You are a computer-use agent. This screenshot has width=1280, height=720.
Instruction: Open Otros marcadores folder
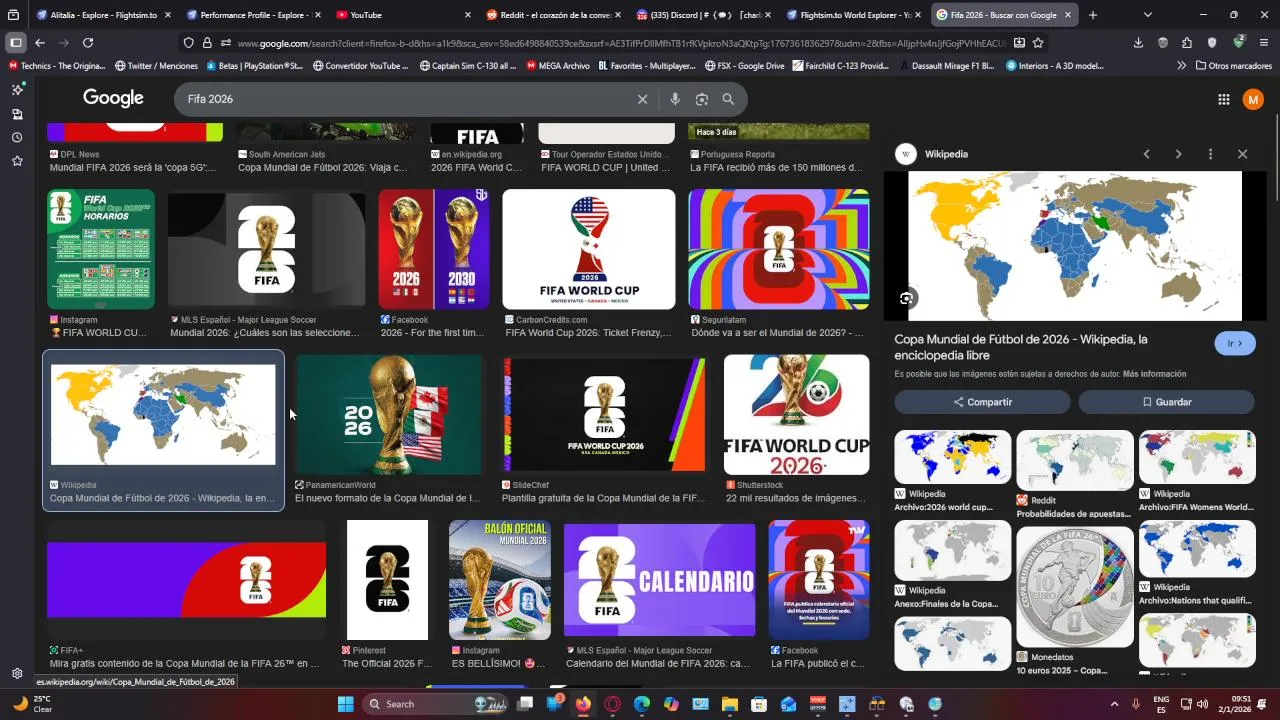coord(1234,66)
